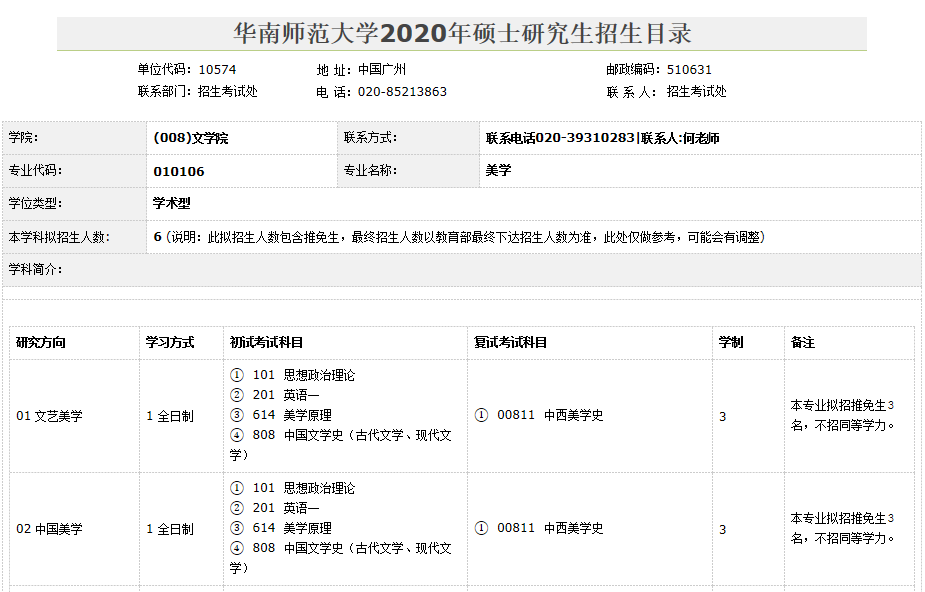The width and height of the screenshot is (925, 592).
Task: Click 808 中国文学史 in the 文艺美学 row
Action: click(x=340, y=445)
